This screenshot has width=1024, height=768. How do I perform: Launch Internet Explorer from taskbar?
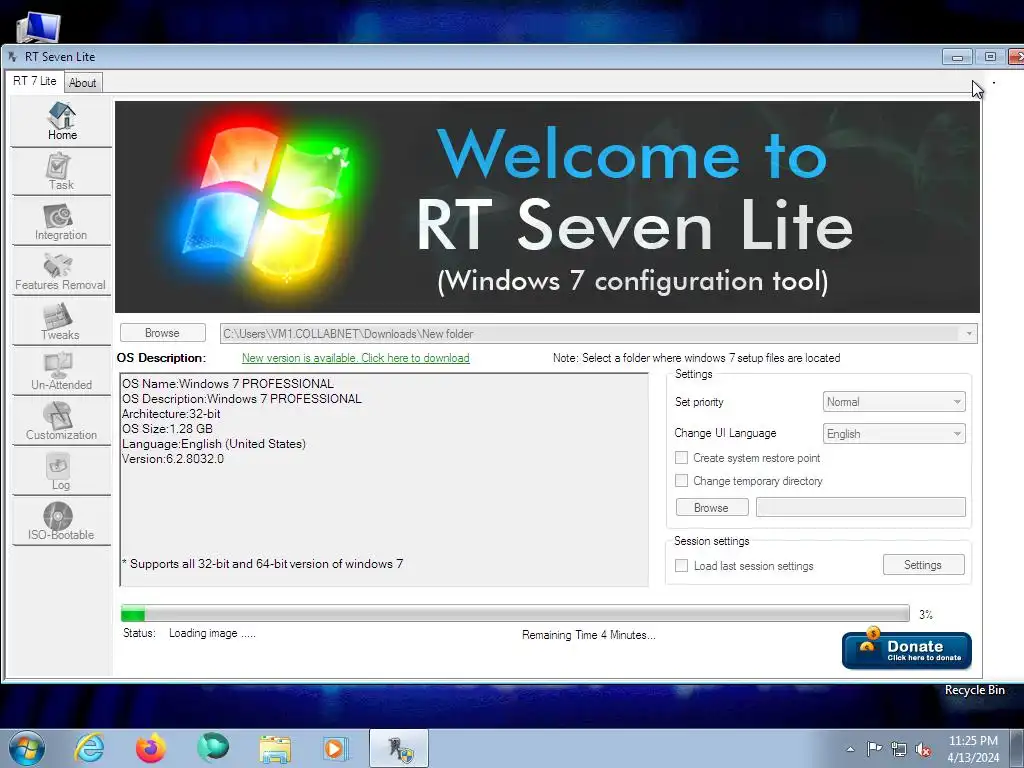[89, 748]
